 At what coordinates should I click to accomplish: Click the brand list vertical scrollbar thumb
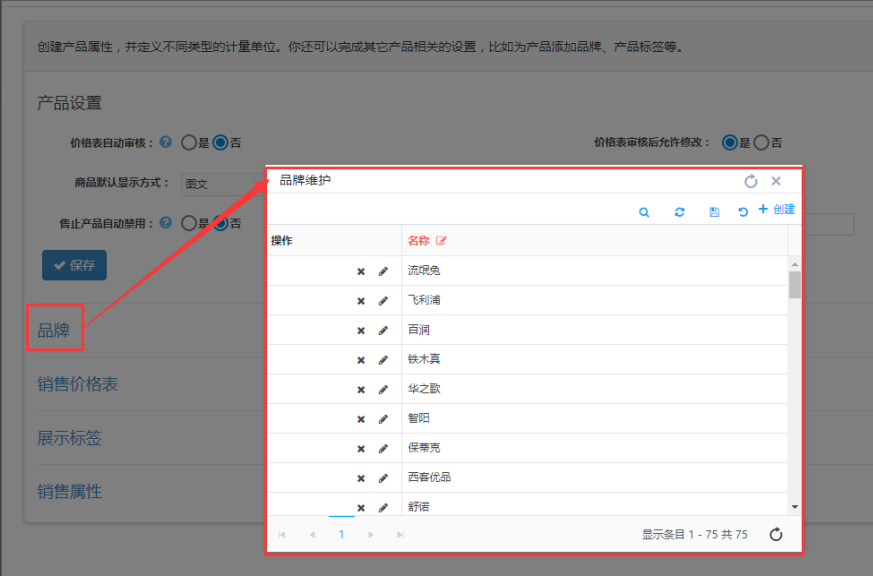pos(794,285)
